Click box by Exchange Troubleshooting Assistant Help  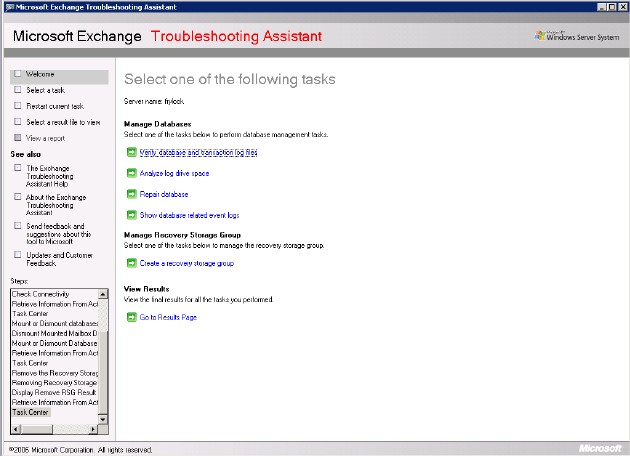(x=17, y=168)
